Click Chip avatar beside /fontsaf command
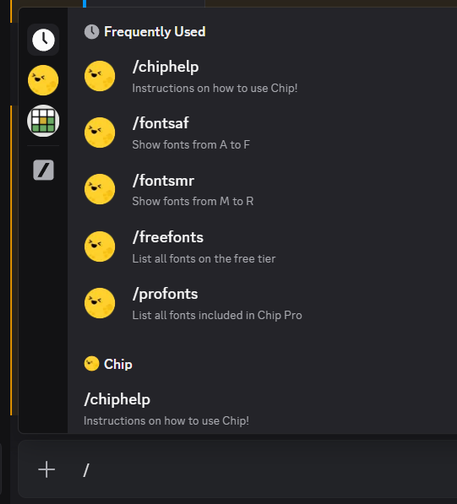Viewport: 457px width, 504px height. coord(100,133)
